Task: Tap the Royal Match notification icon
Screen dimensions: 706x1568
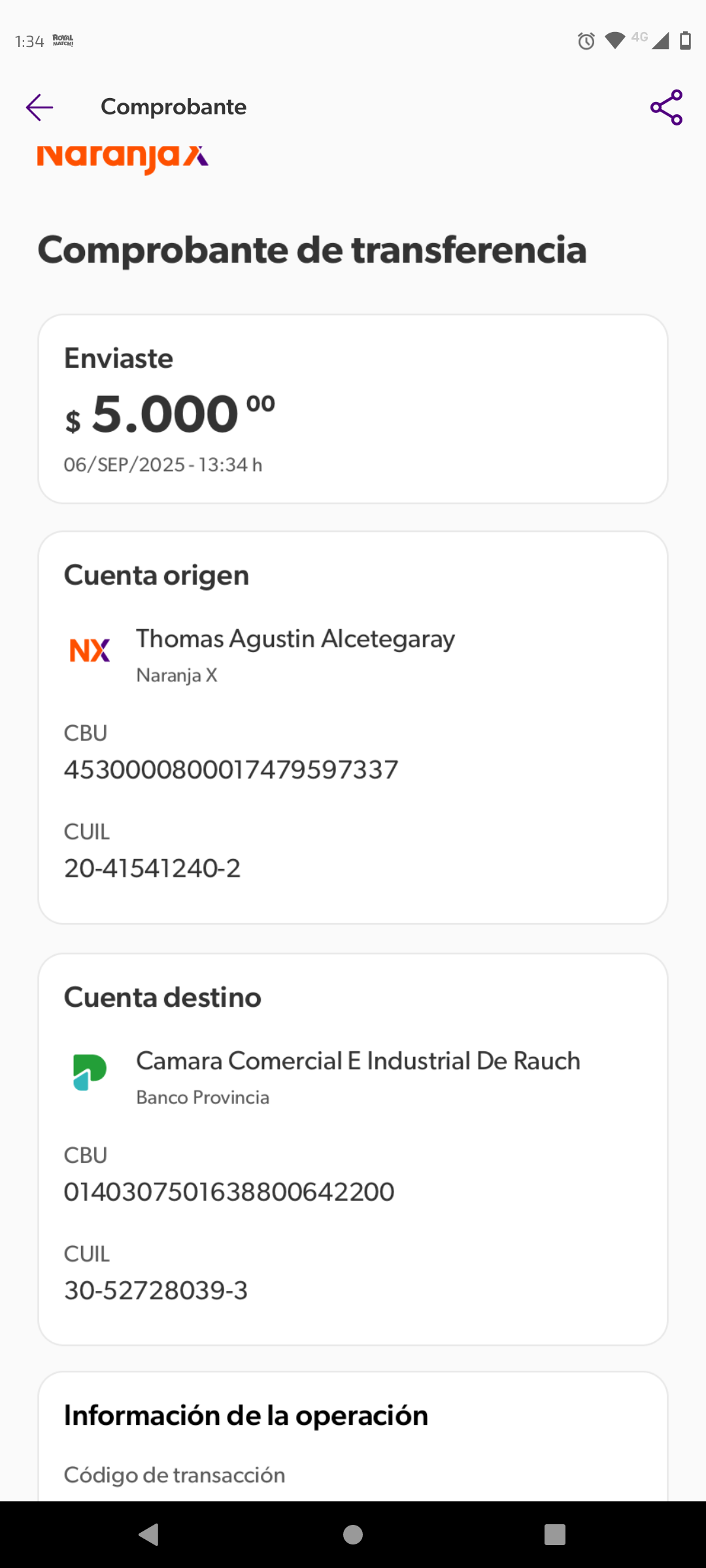Action: pos(63,41)
